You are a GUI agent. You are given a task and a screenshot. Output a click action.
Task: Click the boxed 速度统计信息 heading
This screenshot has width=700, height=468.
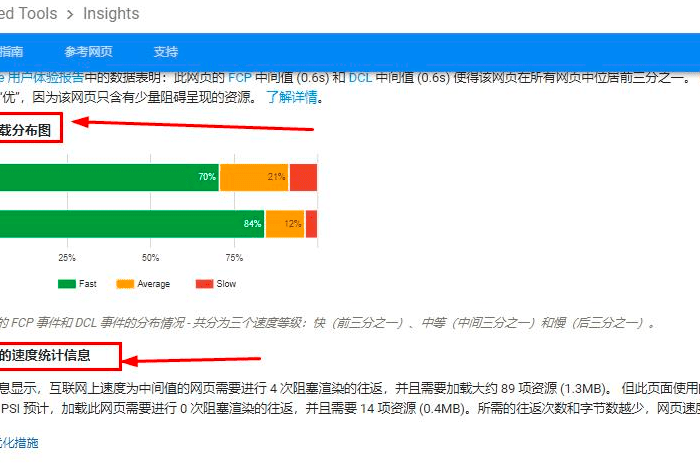pos(58,355)
